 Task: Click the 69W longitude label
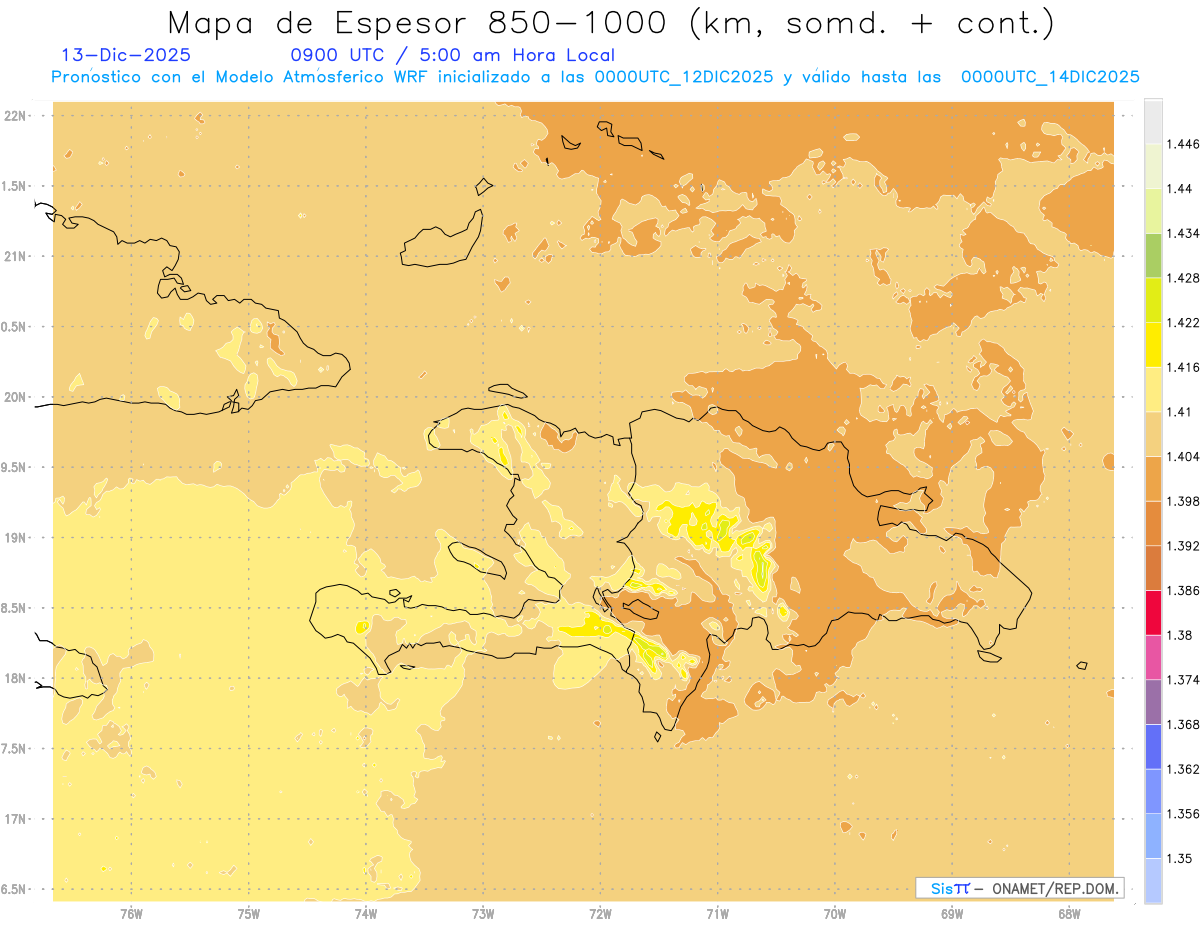point(952,914)
